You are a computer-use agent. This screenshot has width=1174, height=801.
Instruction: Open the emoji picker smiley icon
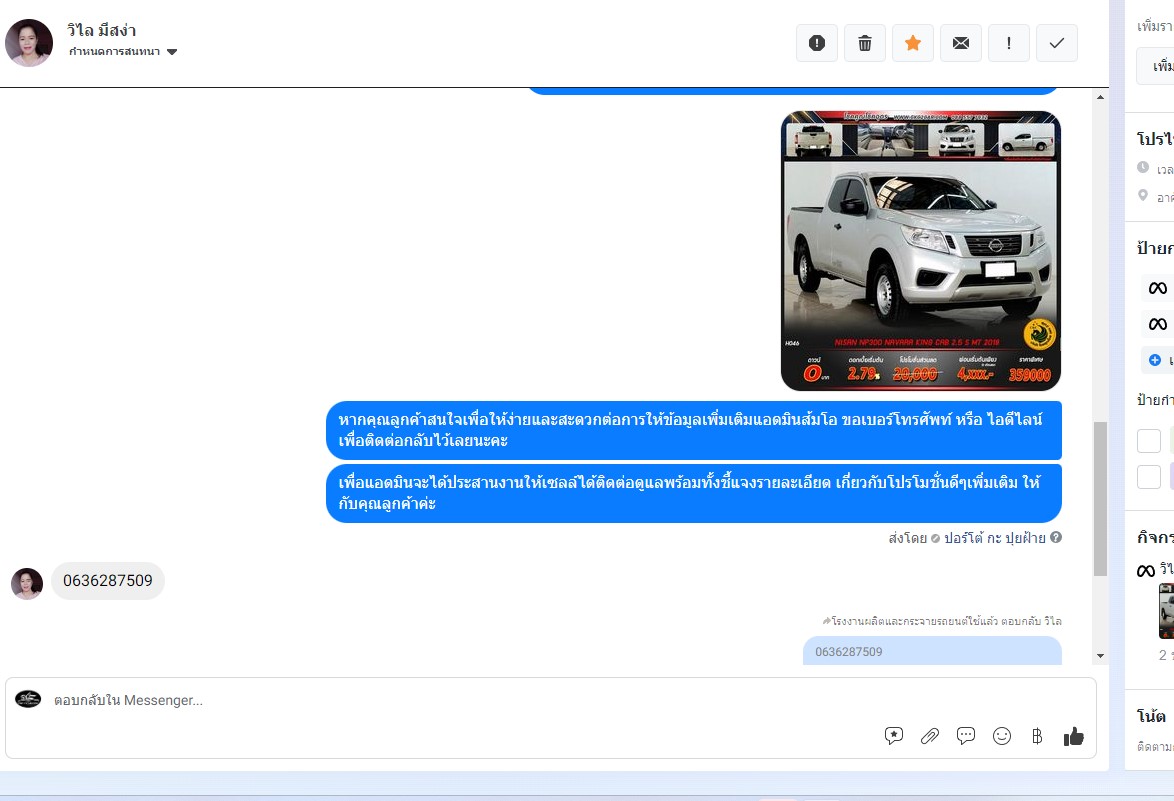[1002, 736]
